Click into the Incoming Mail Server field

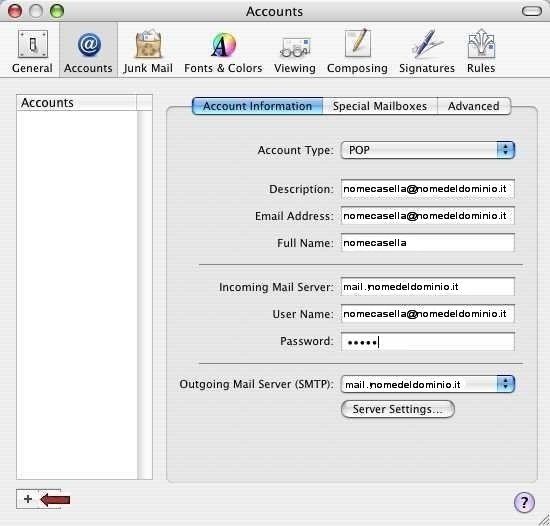click(428, 287)
